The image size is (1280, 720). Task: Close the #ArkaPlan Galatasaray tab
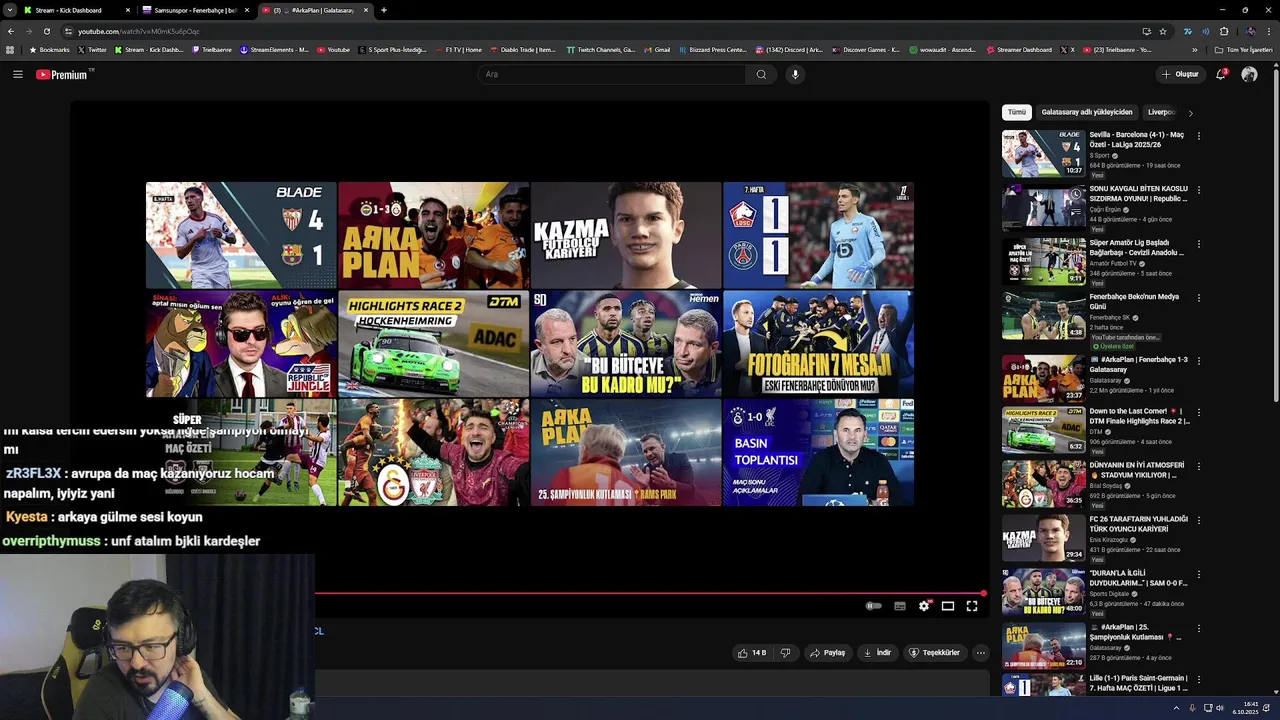366,10
